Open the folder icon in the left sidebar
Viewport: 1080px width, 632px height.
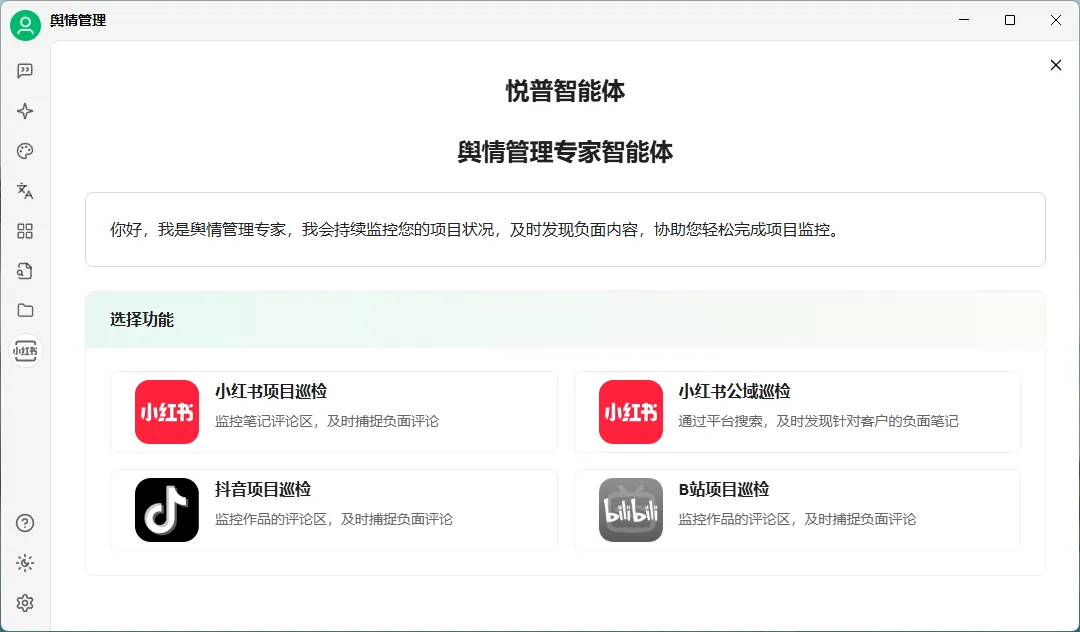[x=25, y=310]
